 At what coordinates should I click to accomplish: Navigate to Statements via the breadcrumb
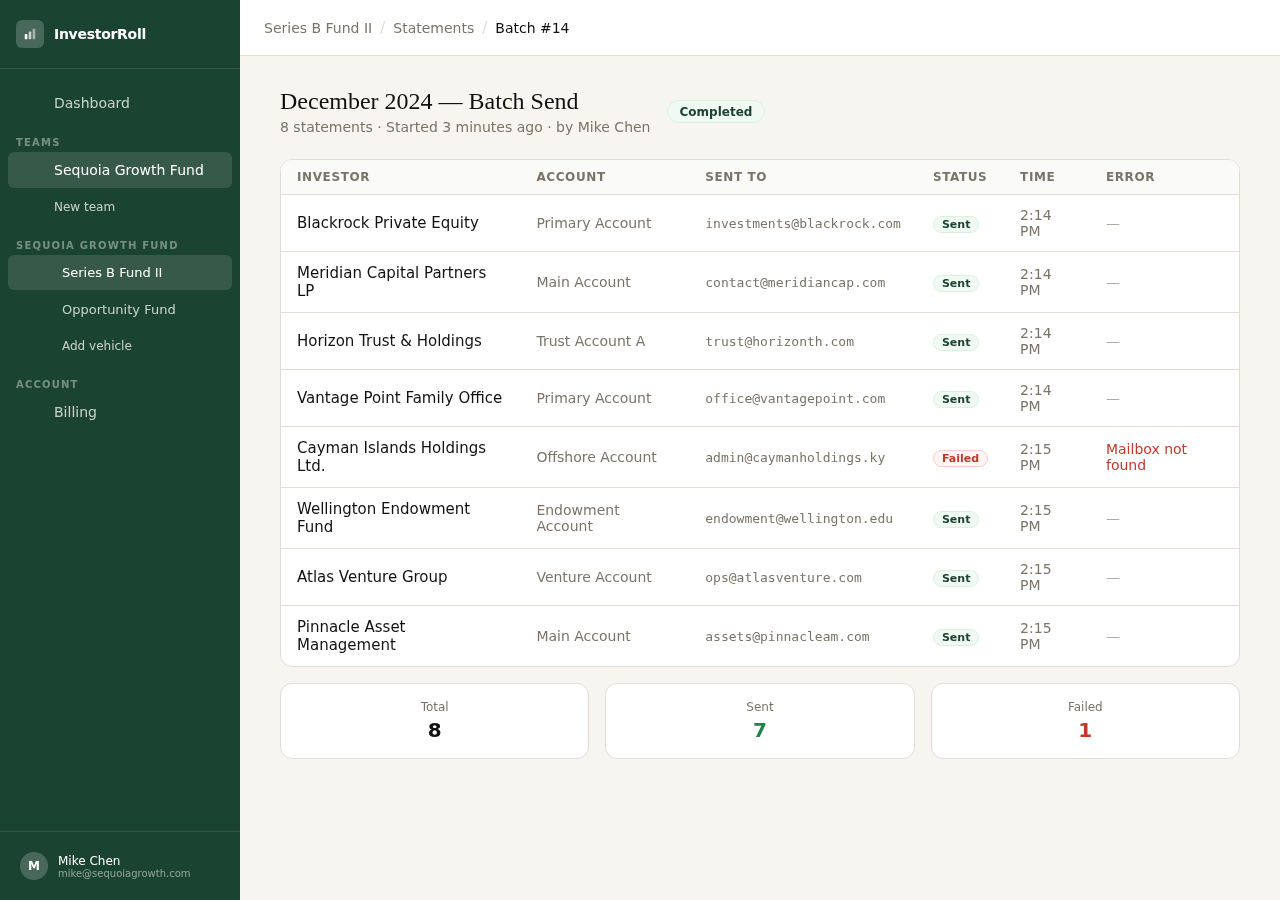tap(433, 28)
